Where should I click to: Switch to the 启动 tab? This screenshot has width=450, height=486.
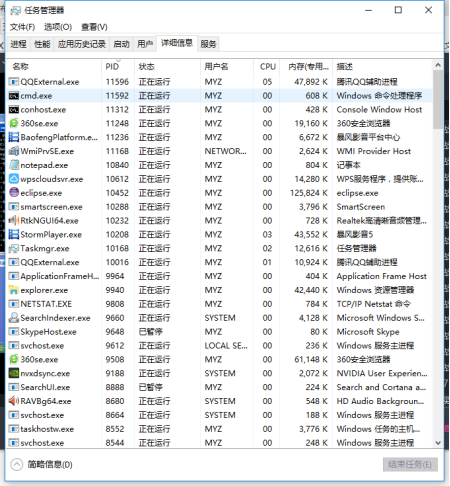(121, 44)
